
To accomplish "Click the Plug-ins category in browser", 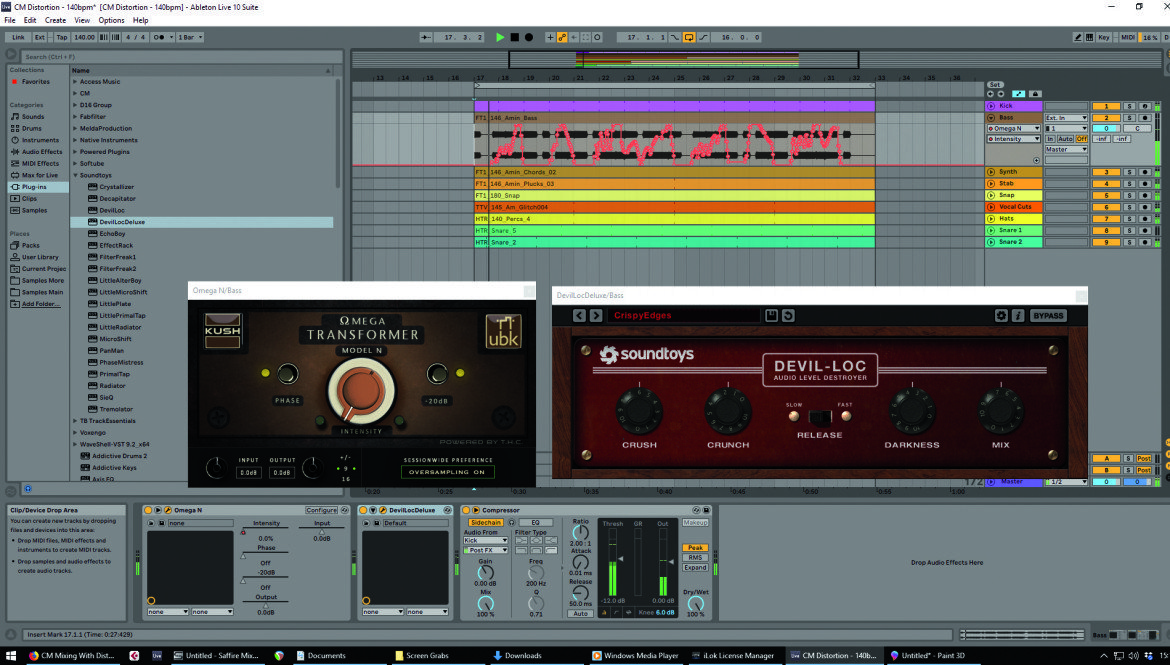I will tap(34, 187).
